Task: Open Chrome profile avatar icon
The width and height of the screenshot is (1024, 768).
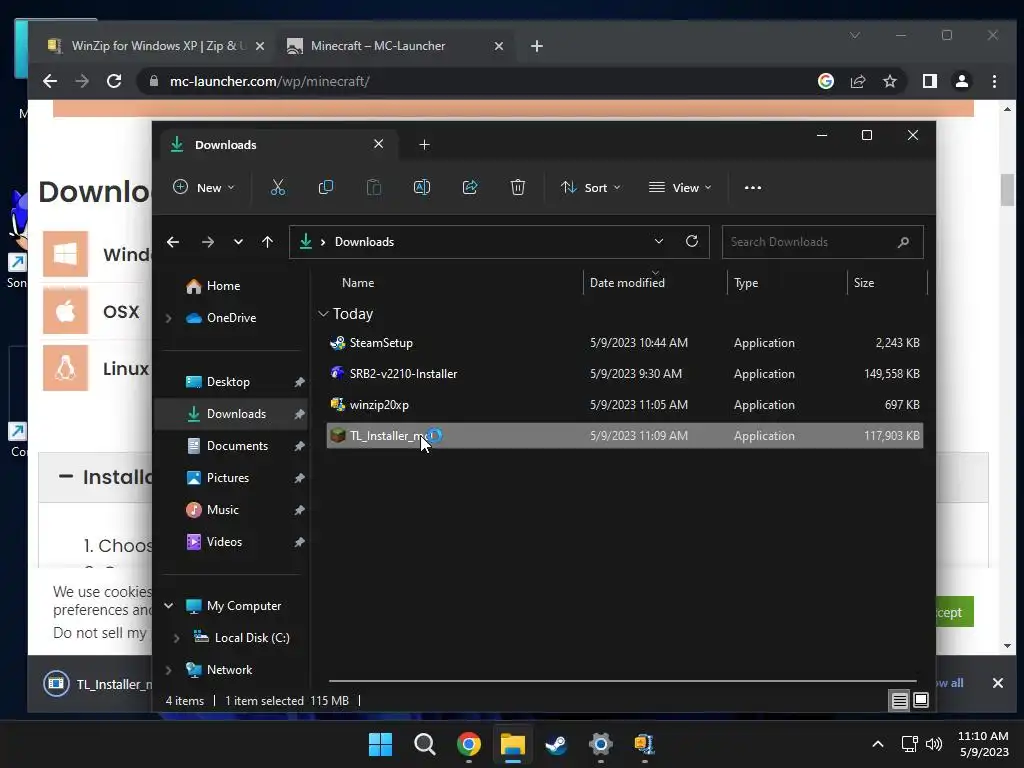Action: point(961,81)
